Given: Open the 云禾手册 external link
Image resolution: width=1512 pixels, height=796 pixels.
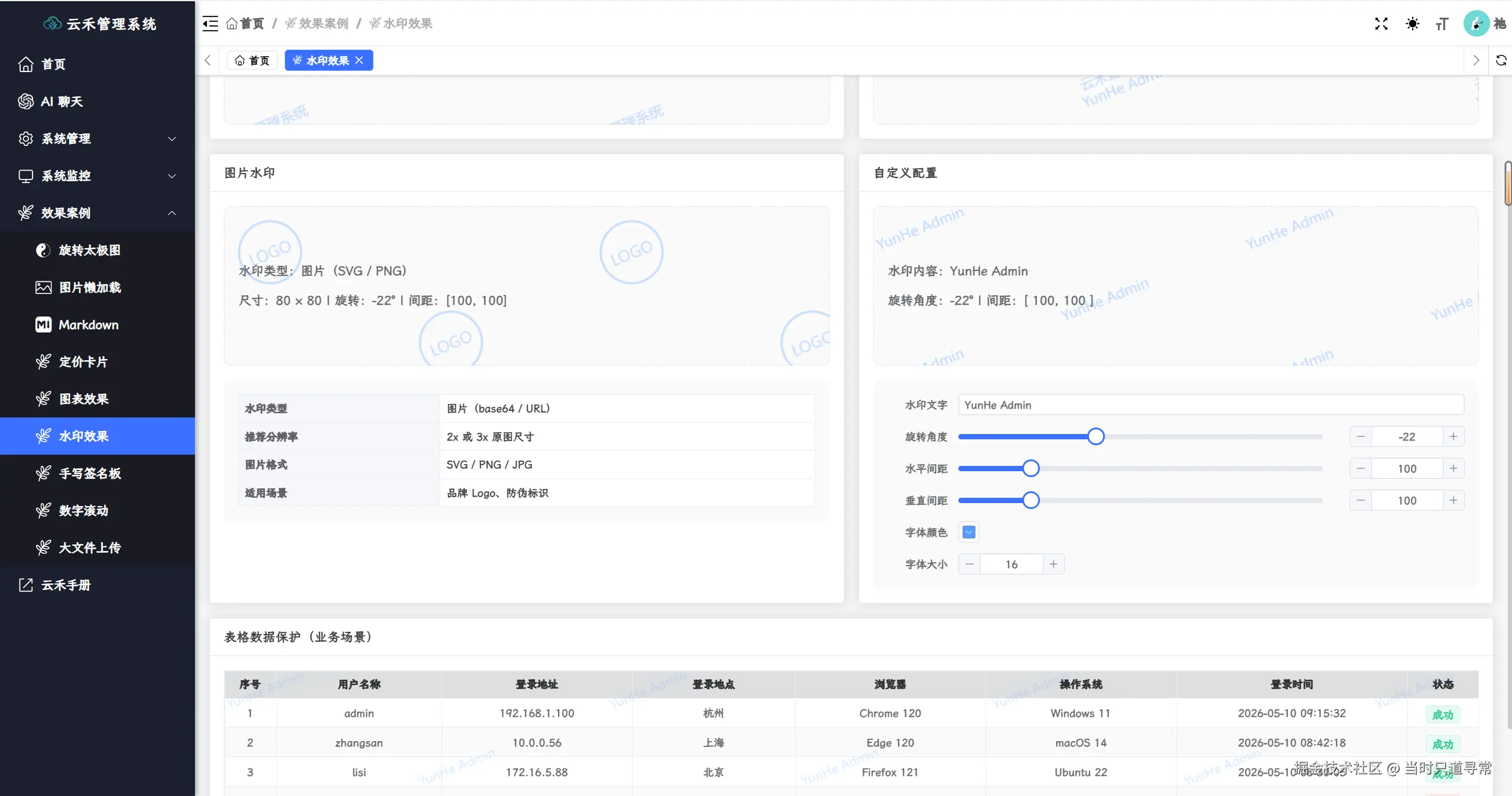Looking at the screenshot, I should (97, 585).
